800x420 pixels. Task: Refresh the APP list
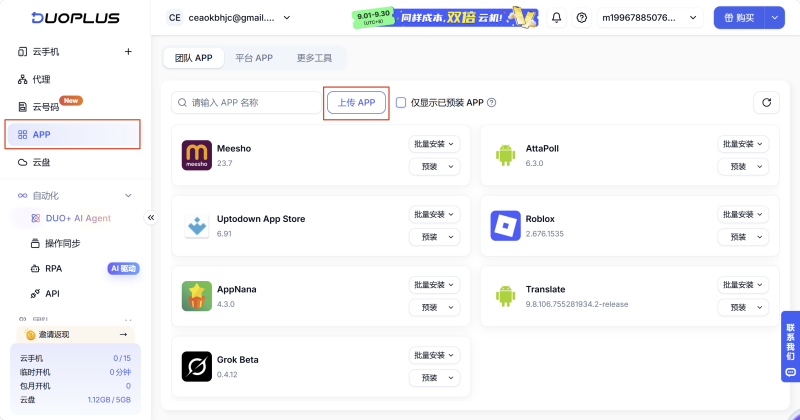[766, 103]
